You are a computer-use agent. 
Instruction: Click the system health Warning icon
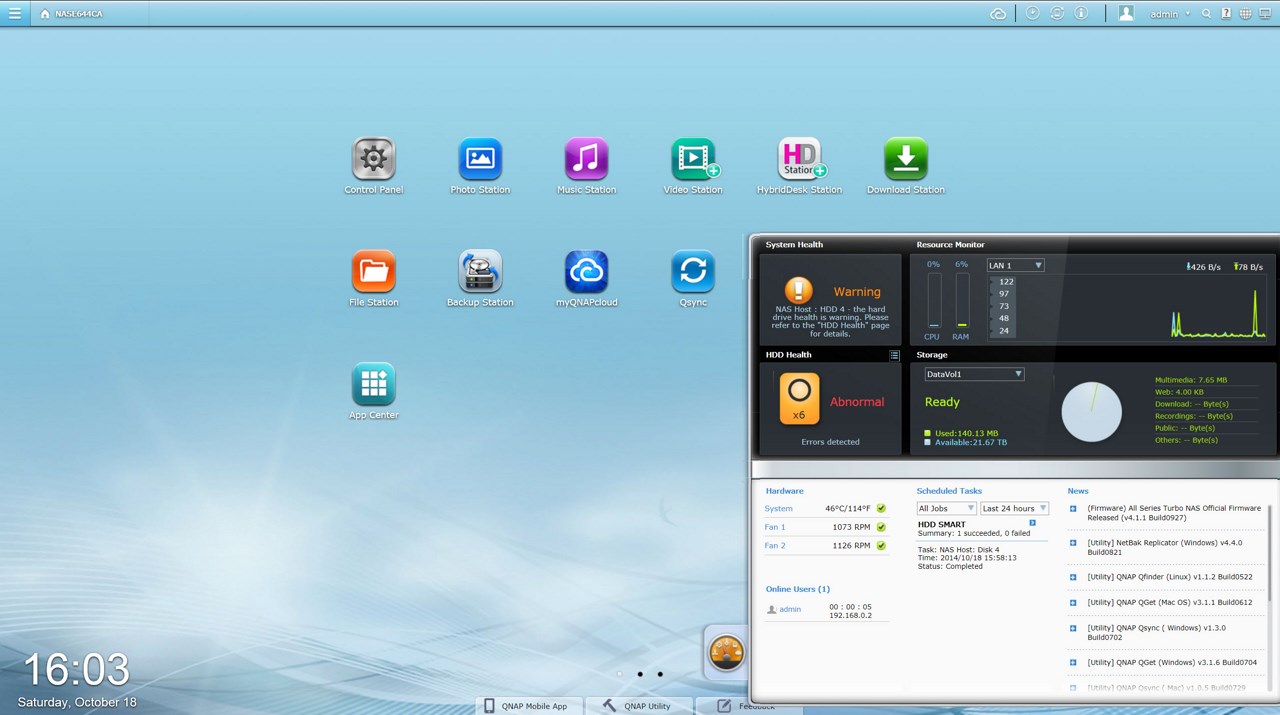pos(798,291)
